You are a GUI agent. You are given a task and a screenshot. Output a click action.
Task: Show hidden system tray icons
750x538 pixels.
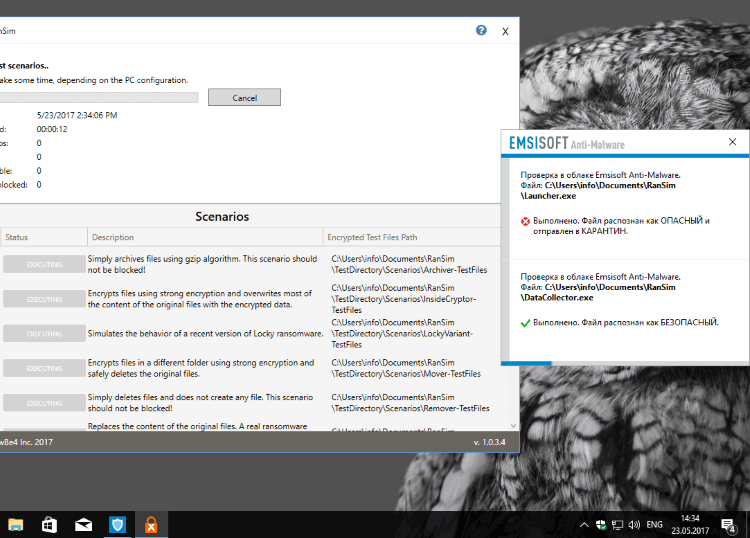(x=584, y=525)
